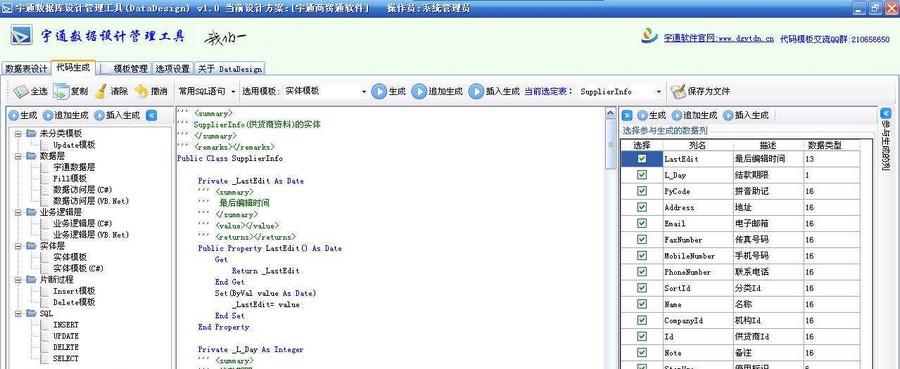
Task: Switch to the 数据表设计 tab
Action: (x=26, y=68)
